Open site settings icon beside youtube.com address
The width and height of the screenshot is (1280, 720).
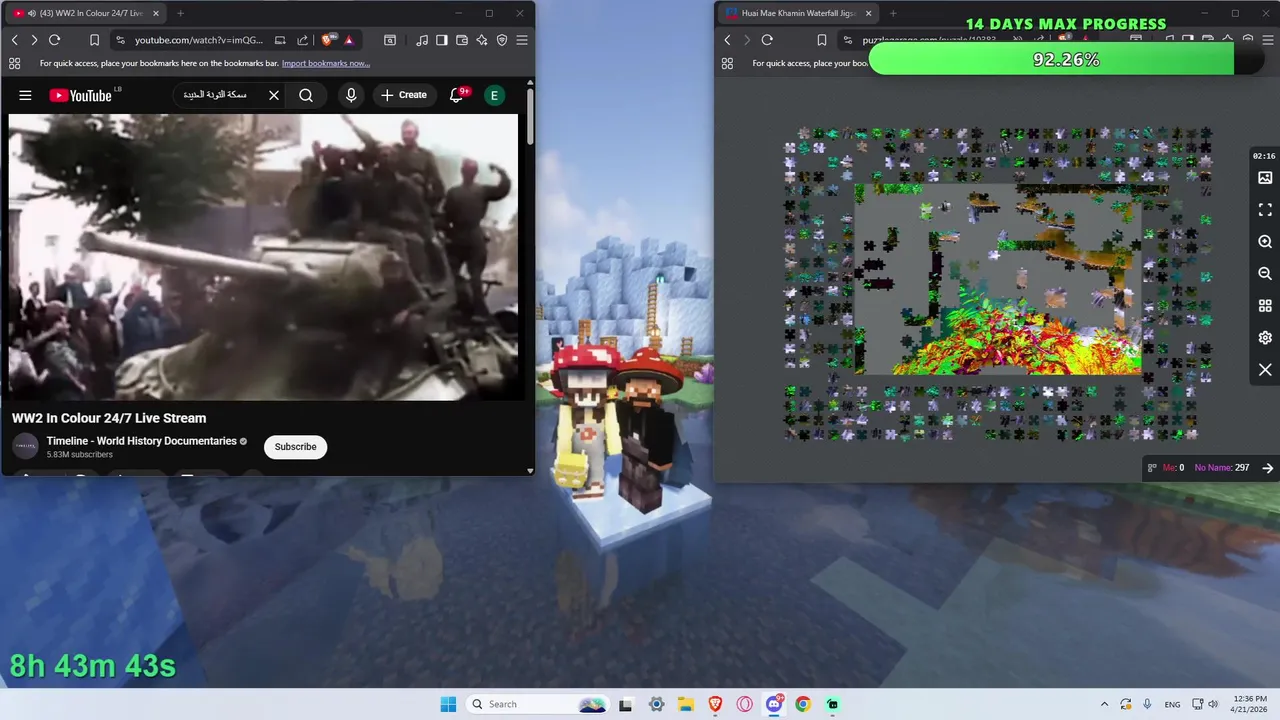pos(120,40)
